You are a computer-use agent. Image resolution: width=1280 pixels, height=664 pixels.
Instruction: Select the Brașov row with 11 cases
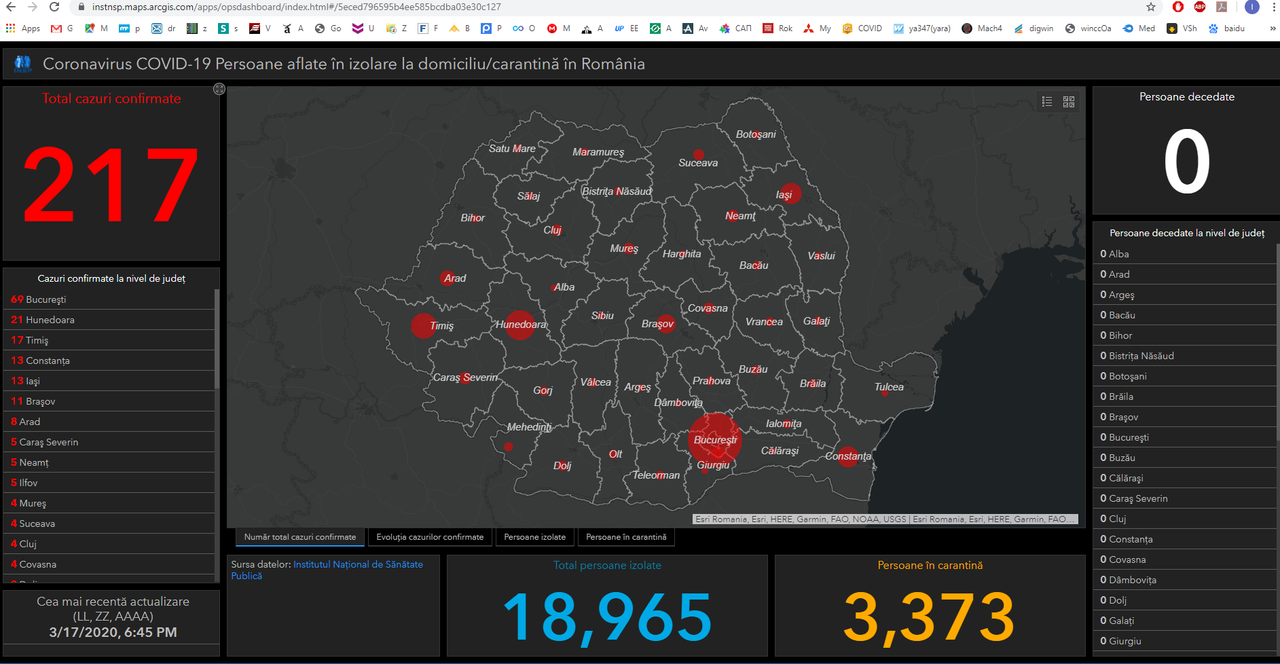click(x=108, y=401)
